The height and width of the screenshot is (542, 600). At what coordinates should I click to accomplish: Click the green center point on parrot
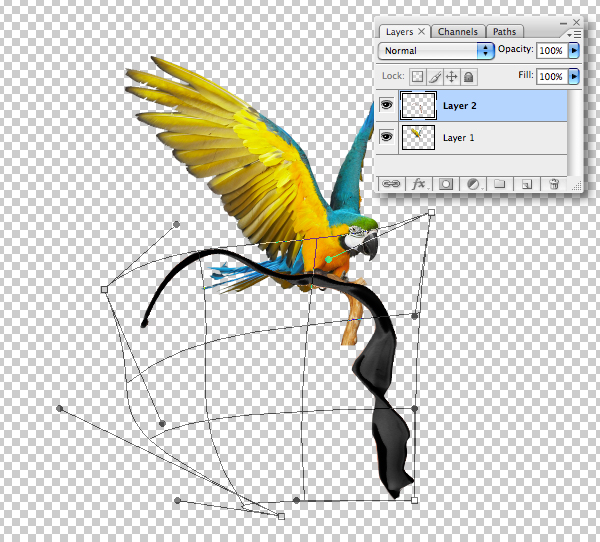(x=328, y=260)
